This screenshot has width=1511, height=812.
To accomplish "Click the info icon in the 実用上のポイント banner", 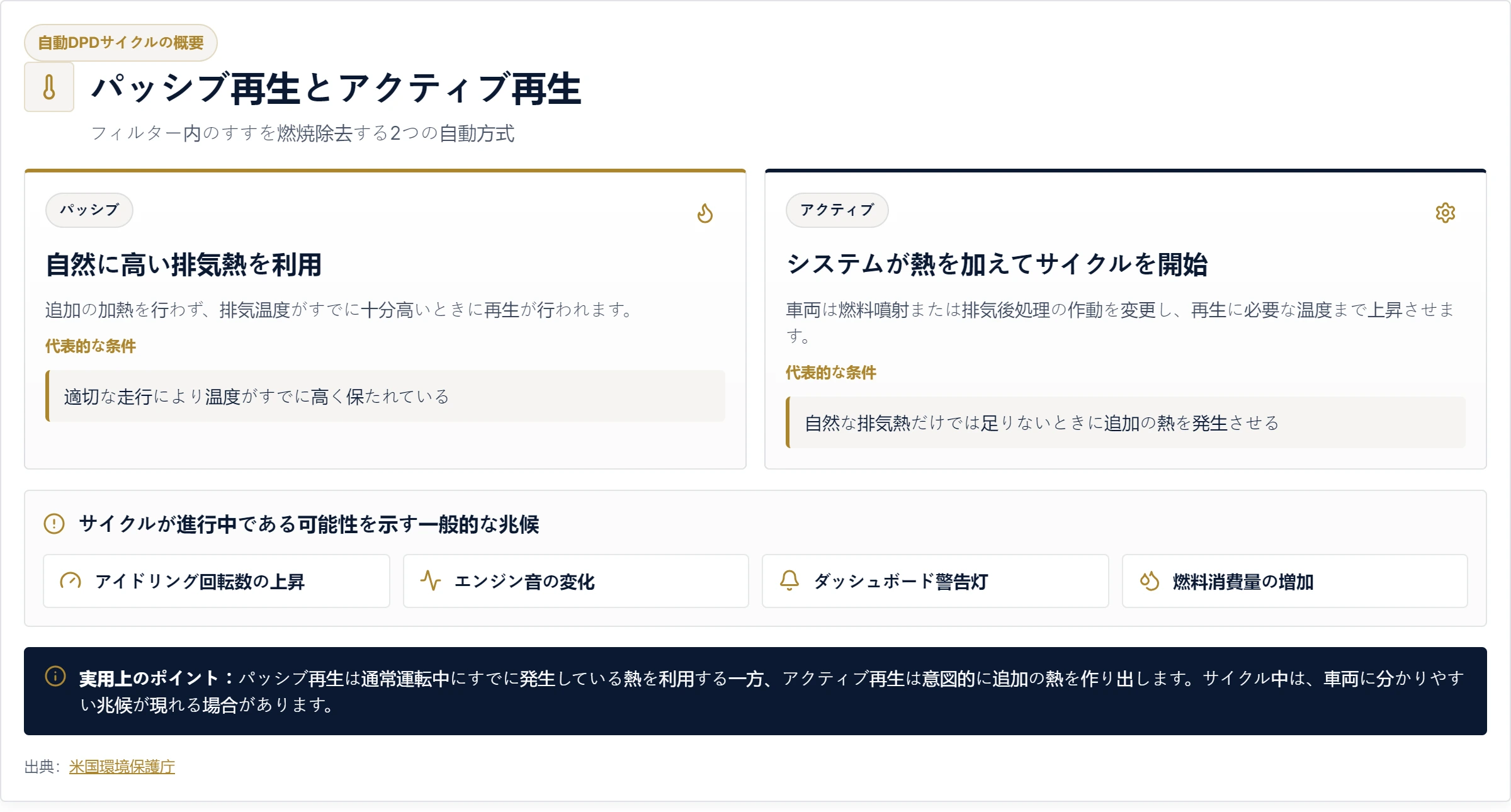I will tap(55, 677).
